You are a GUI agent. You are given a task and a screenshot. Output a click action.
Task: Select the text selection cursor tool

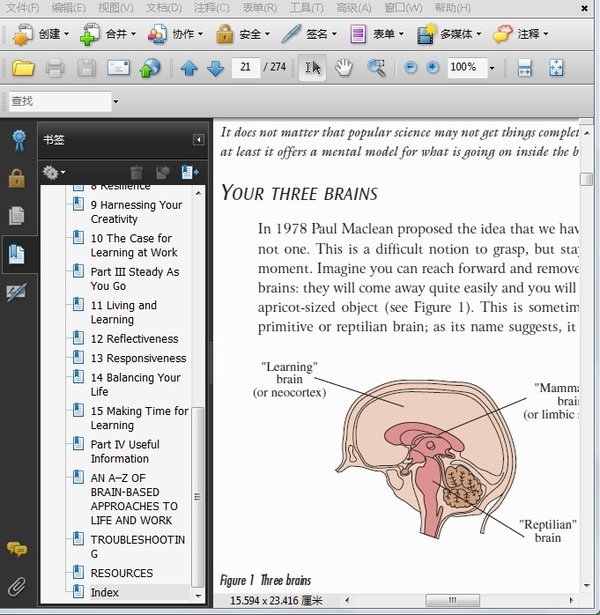313,68
